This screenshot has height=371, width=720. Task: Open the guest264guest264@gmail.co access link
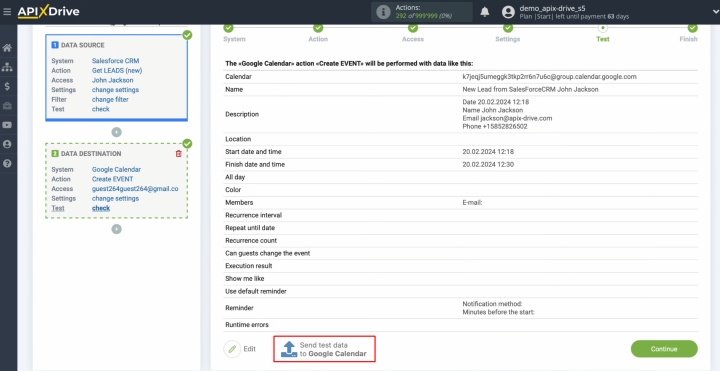coord(135,189)
